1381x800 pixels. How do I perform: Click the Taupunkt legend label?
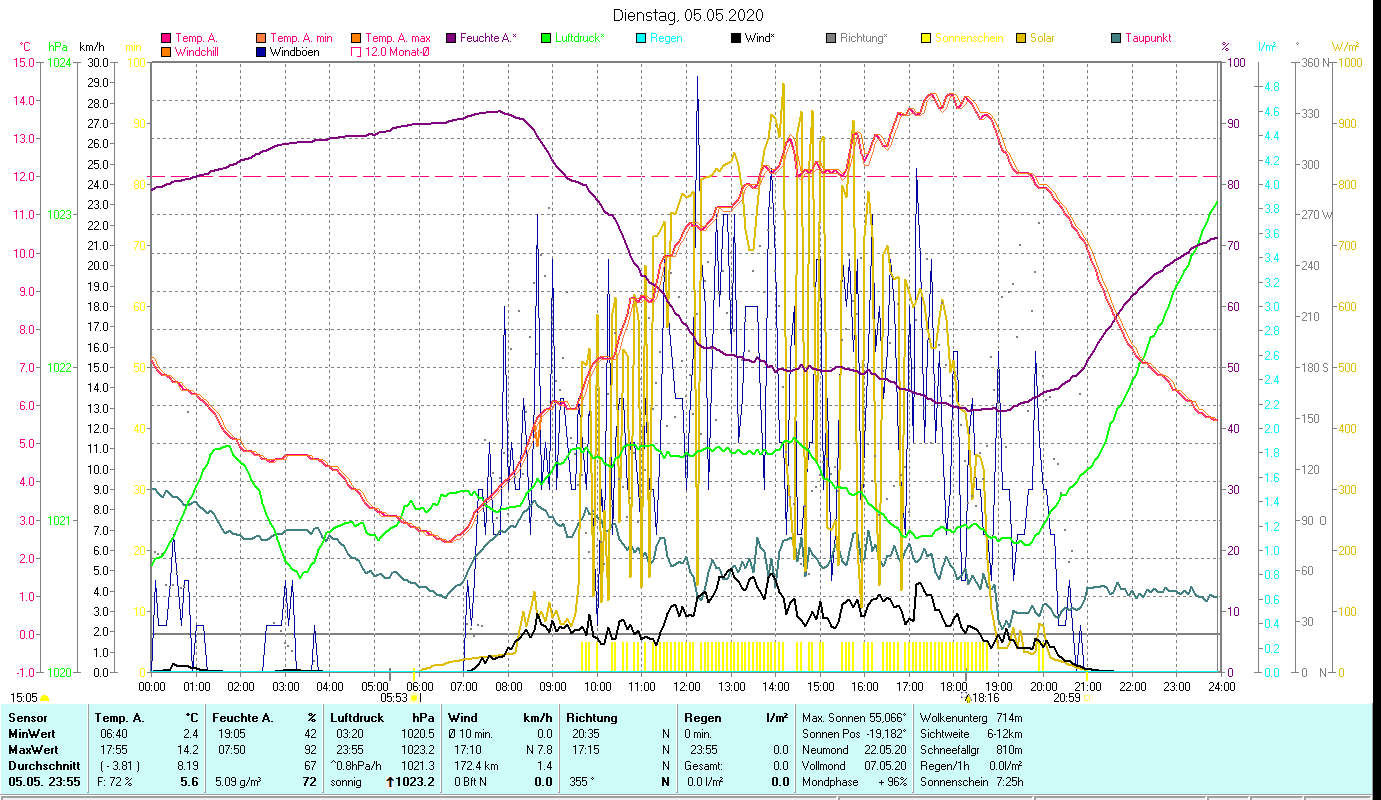(1148, 38)
